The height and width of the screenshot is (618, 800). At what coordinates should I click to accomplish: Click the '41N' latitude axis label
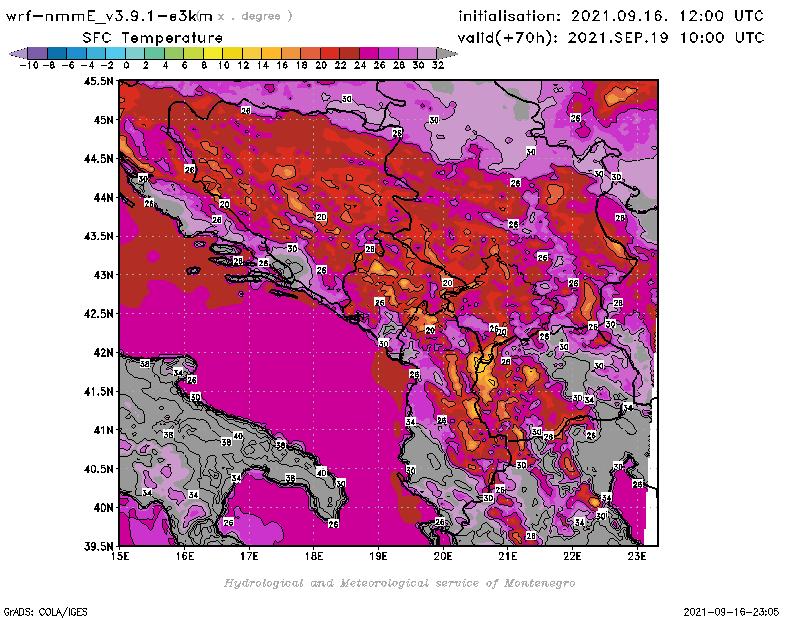pyautogui.click(x=103, y=430)
